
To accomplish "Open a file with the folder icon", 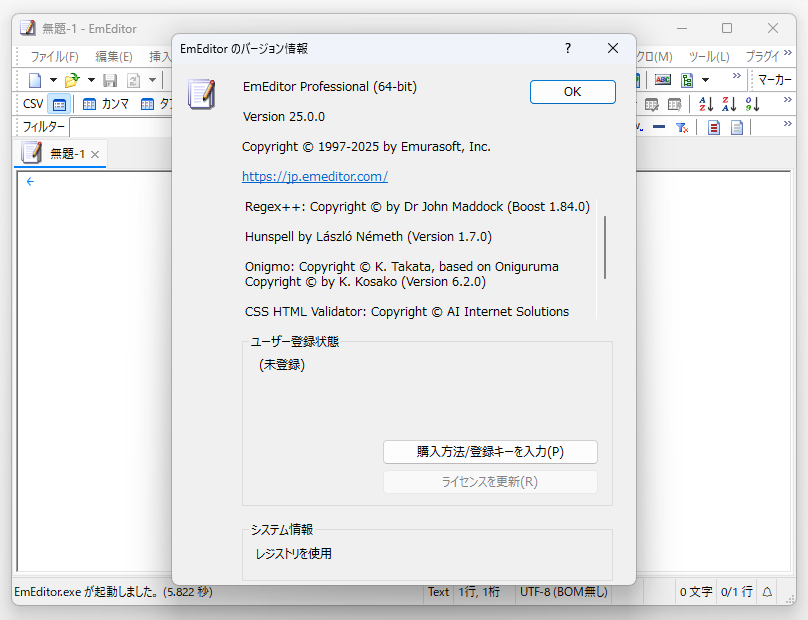I will tap(70, 78).
